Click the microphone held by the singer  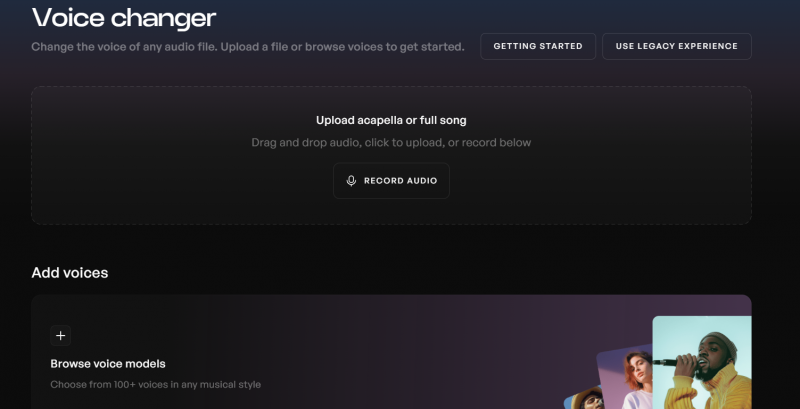(668, 361)
